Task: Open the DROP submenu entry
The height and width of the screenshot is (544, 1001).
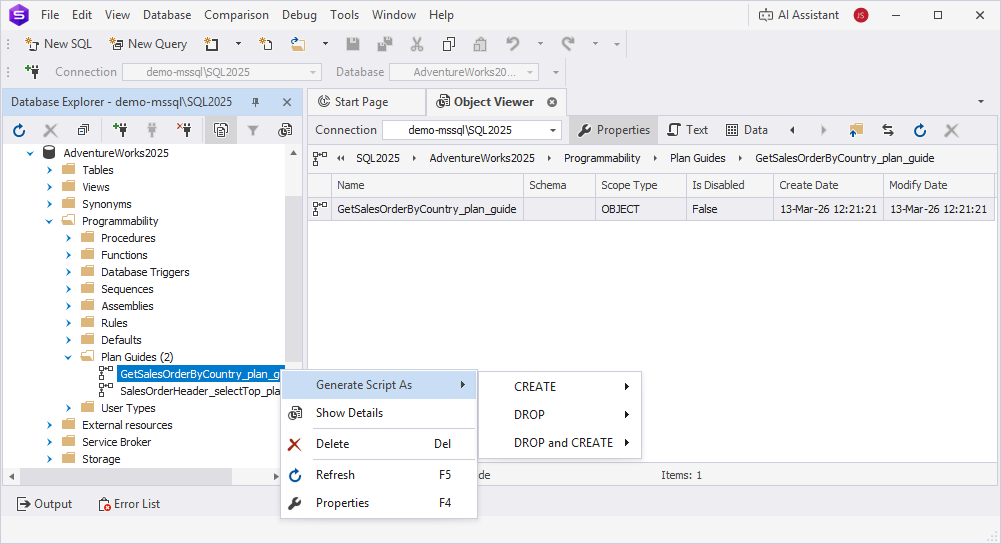Action: click(x=560, y=415)
